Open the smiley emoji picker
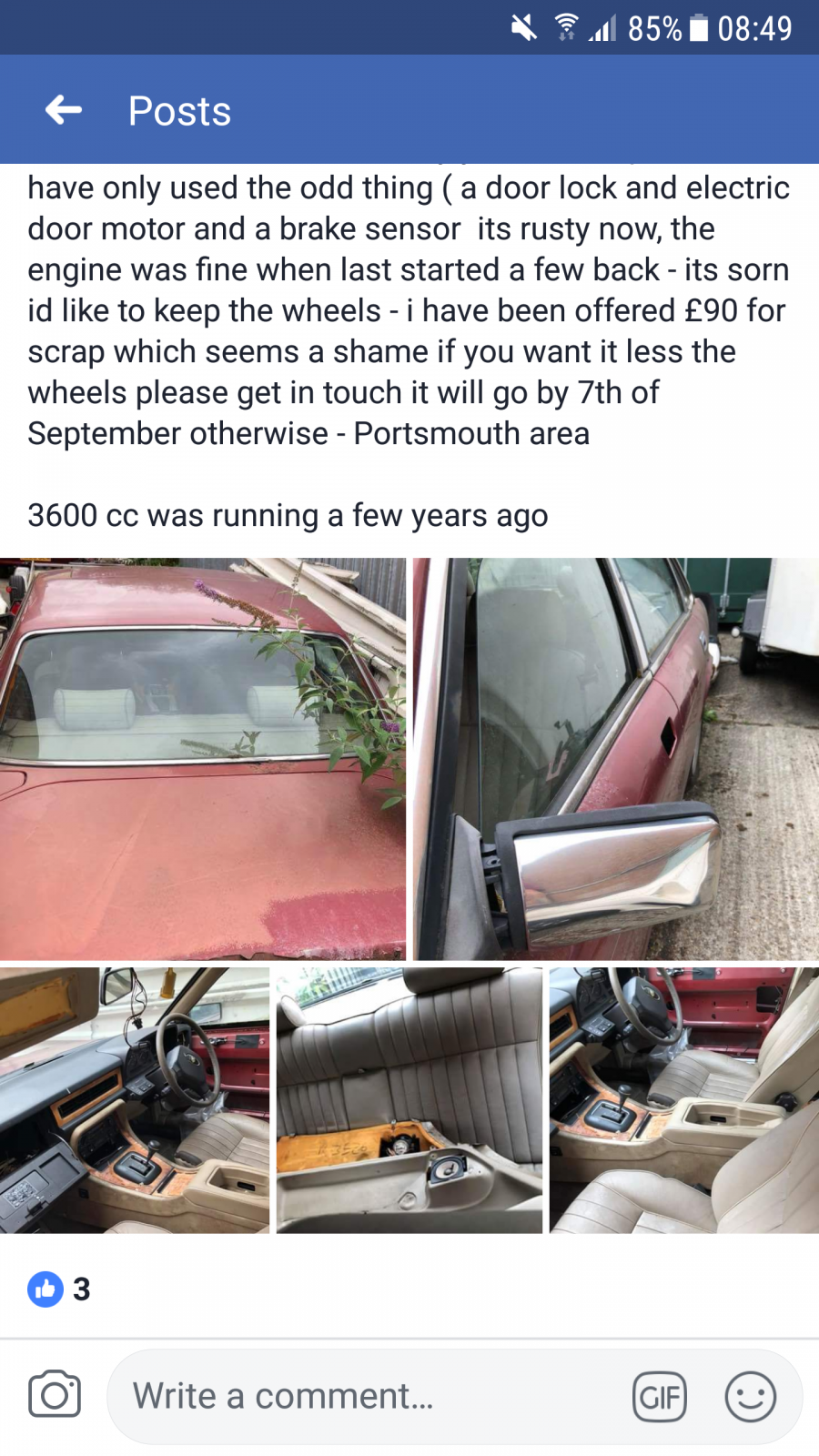 751,1397
